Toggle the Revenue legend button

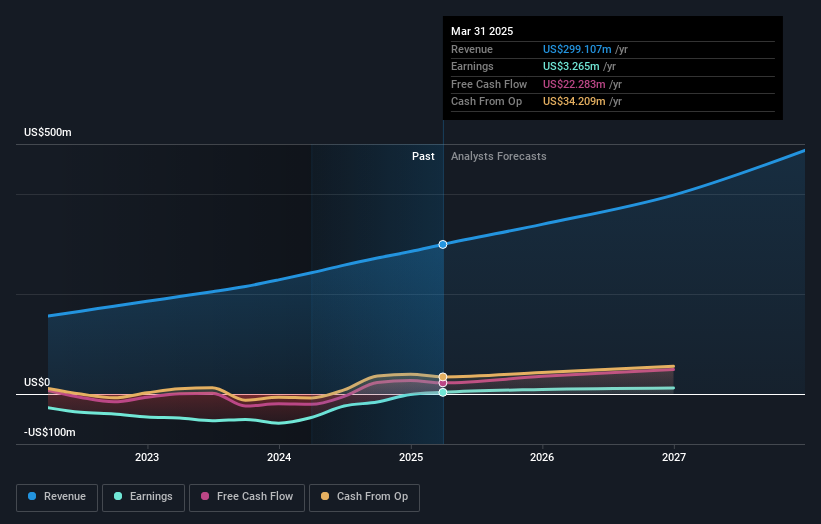click(57, 497)
